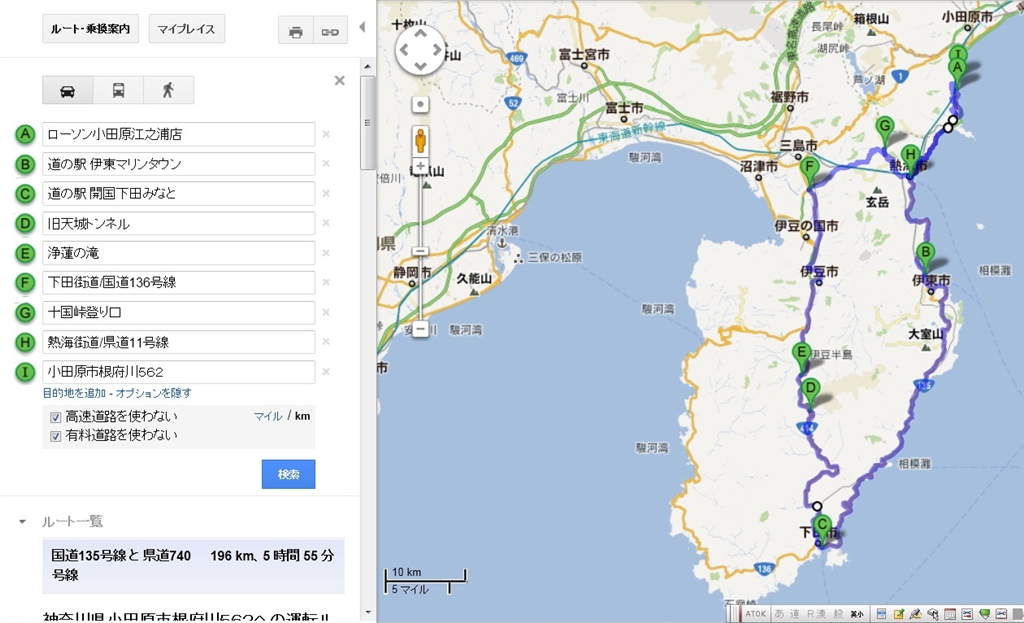
Task: Click map pin E near 伊豆半島 label
Action: coord(801,357)
